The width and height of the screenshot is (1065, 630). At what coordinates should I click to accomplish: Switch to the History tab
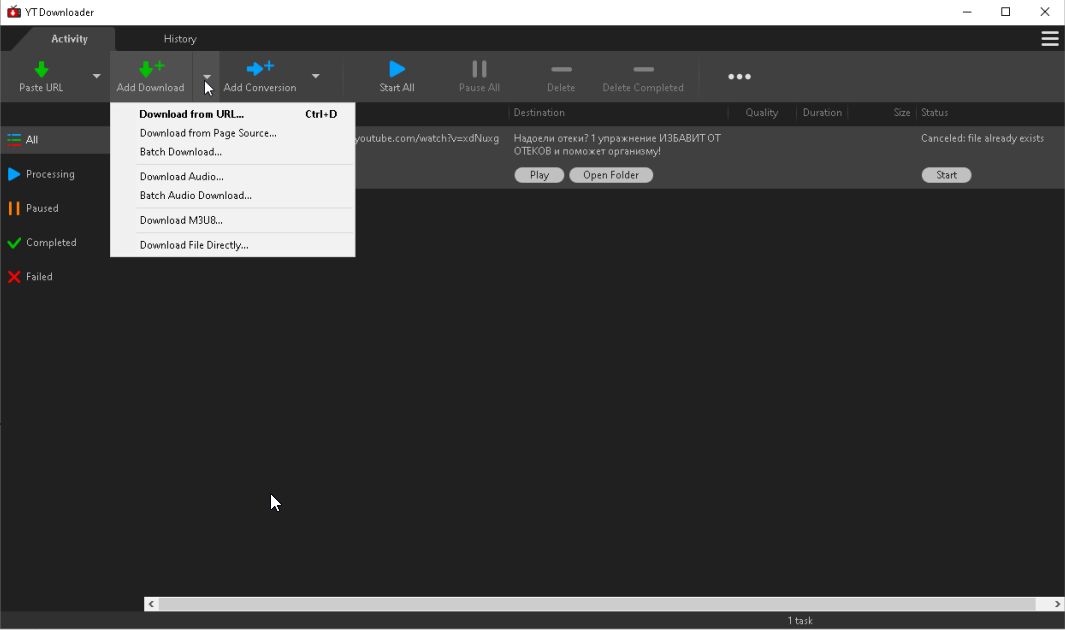tap(180, 39)
